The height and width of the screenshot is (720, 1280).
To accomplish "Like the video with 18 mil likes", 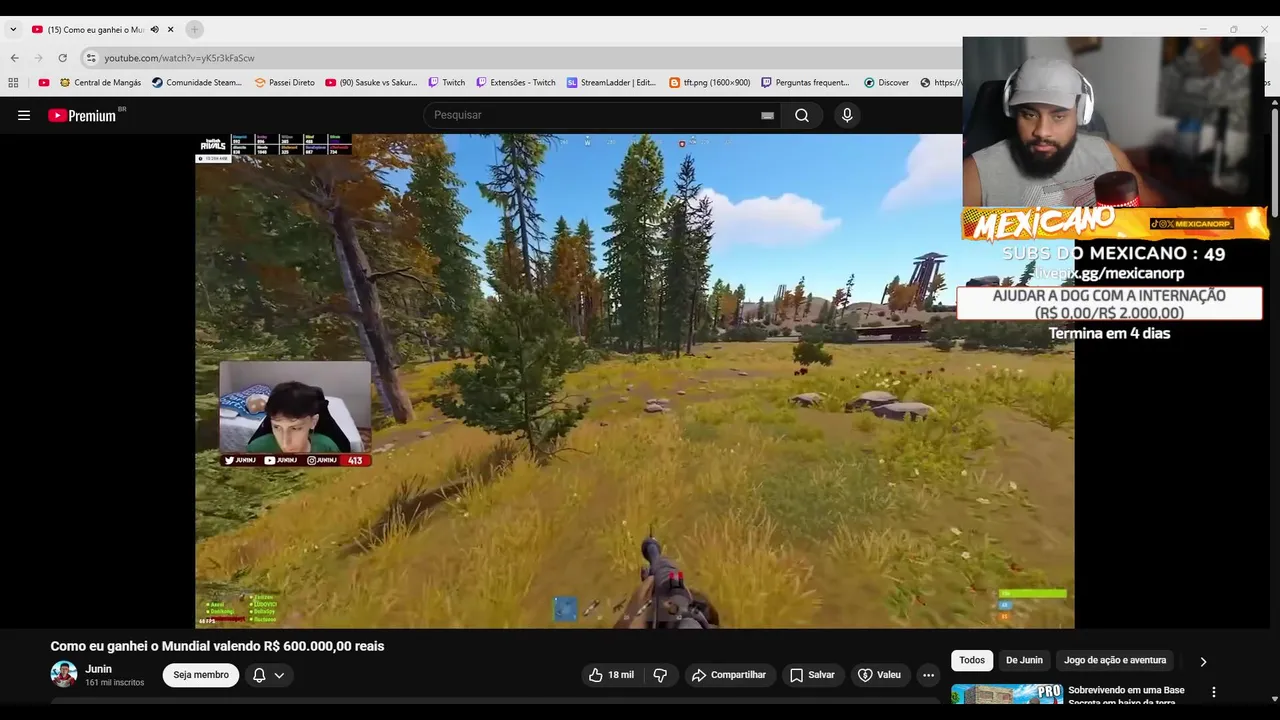I will click(x=611, y=675).
